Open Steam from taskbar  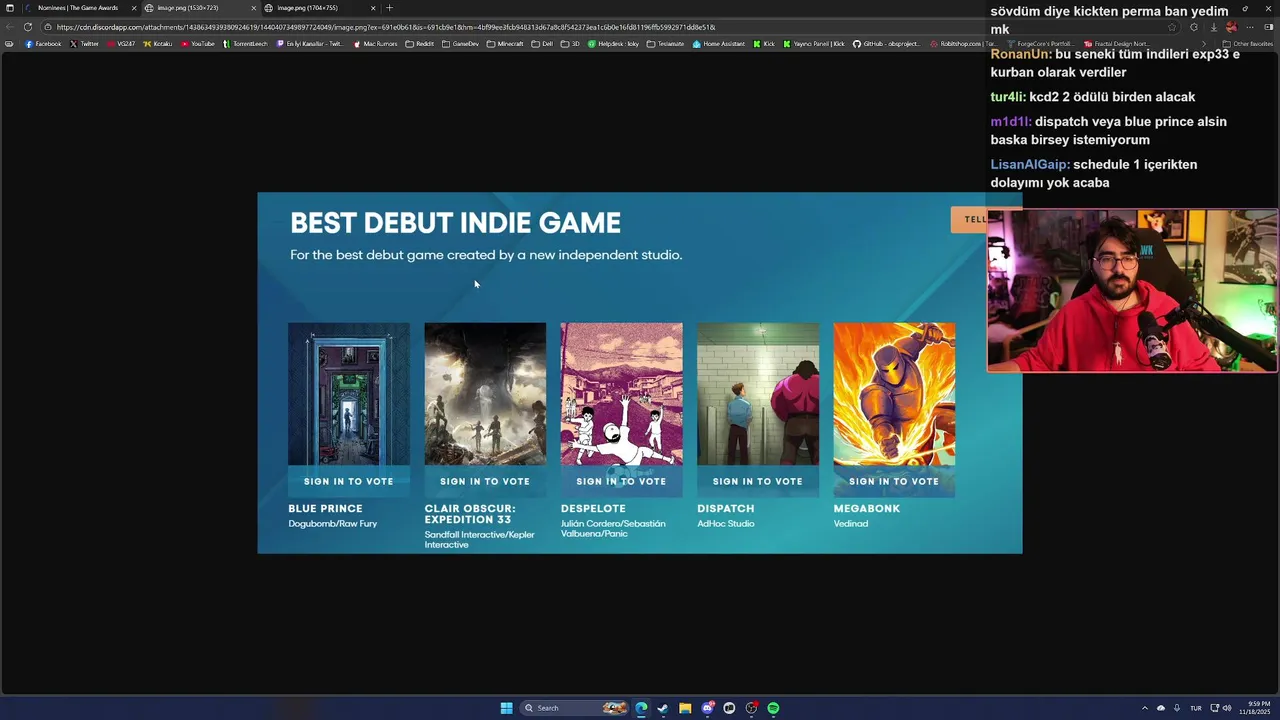point(662,708)
